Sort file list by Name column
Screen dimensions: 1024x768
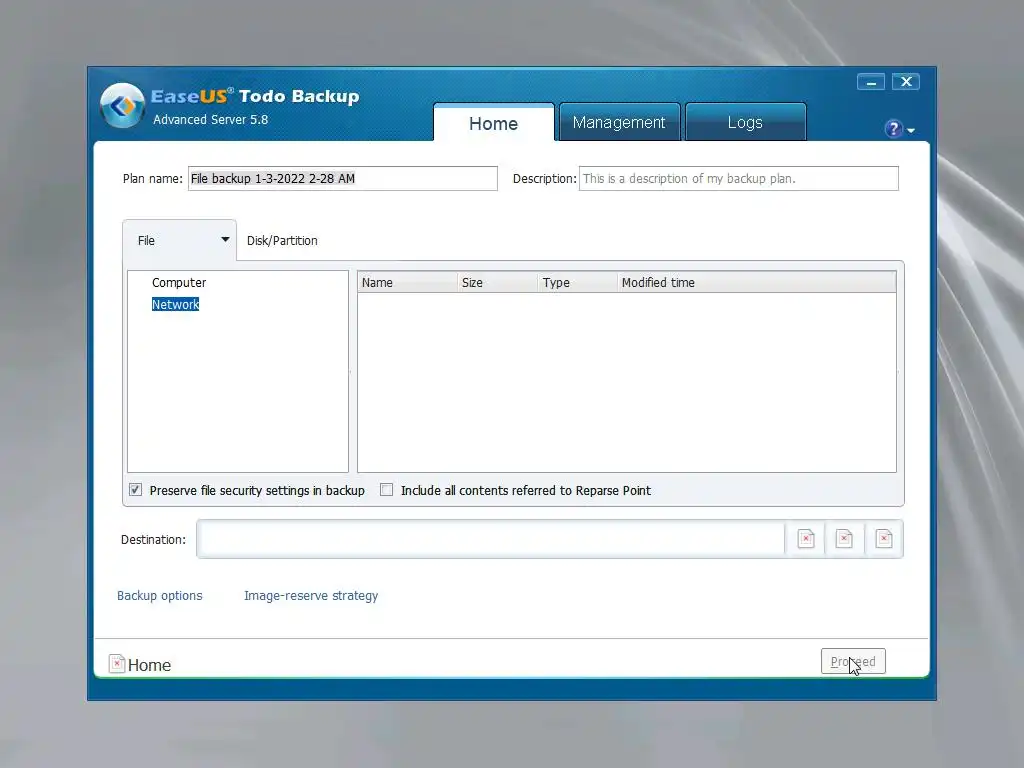pyautogui.click(x=408, y=282)
